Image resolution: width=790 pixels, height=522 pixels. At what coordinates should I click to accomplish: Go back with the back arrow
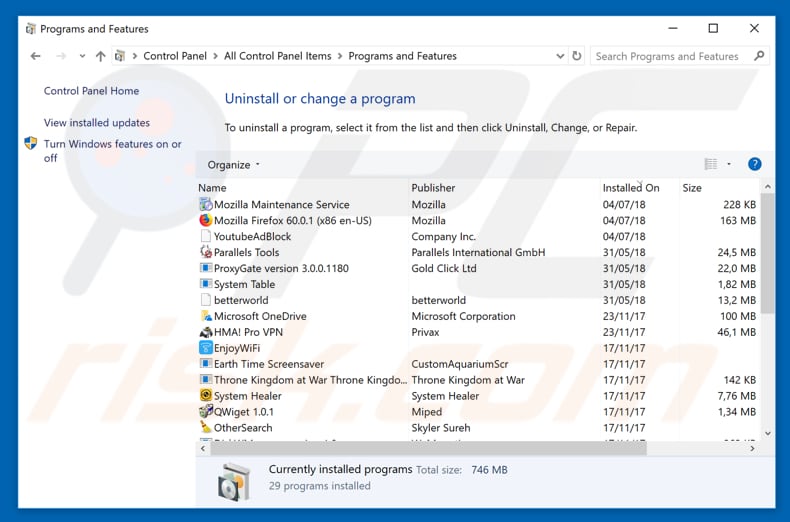click(35, 56)
